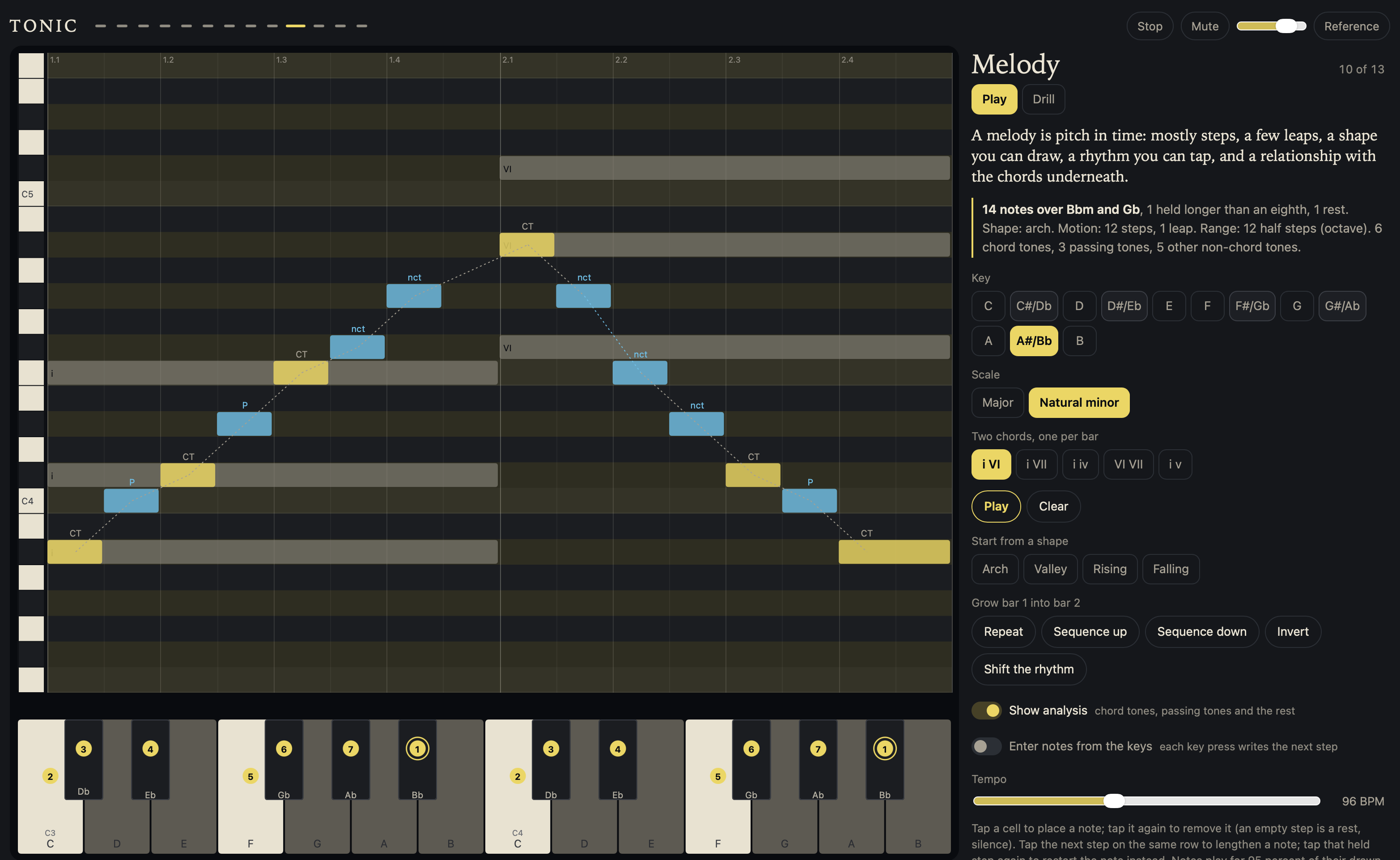Click the yellow CT note at bar 2.1
The image size is (1400, 860).
click(527, 245)
